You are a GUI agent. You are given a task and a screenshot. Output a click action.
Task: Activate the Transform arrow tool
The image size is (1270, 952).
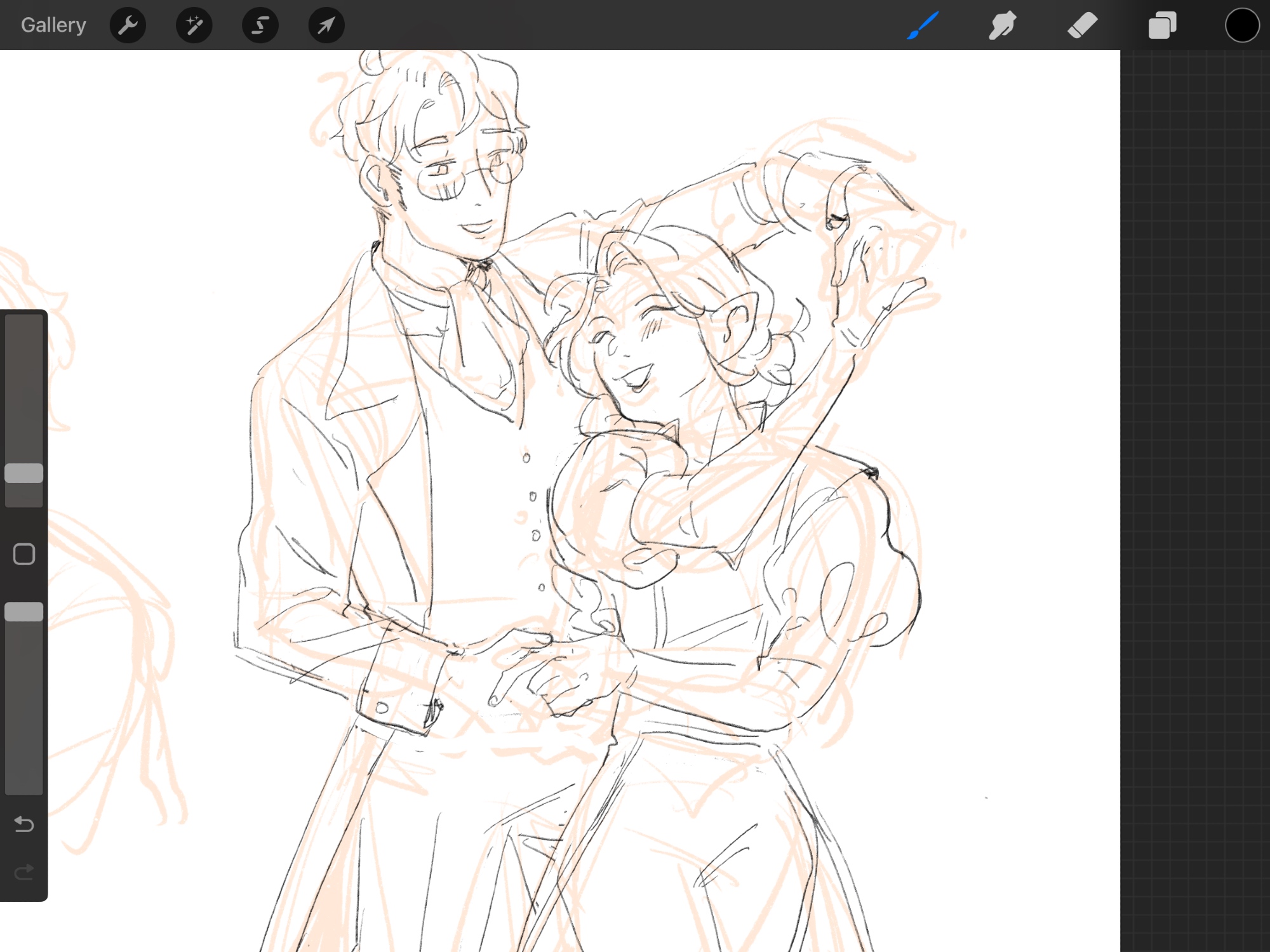326,25
